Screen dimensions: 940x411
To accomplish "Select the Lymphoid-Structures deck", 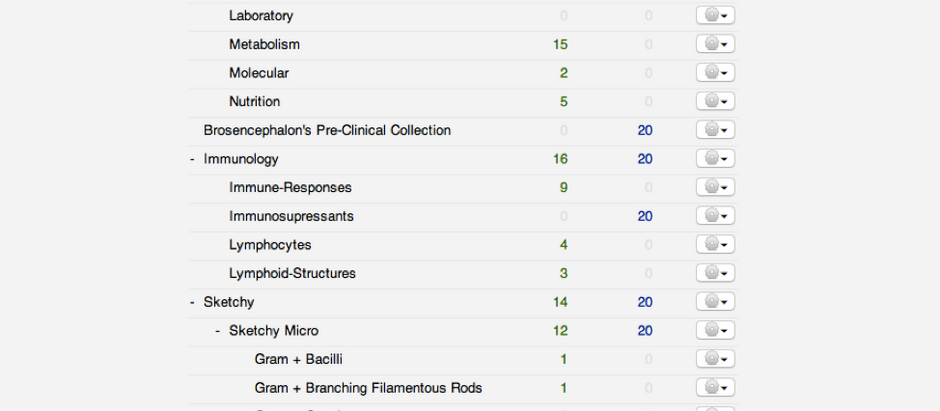I will pos(292,273).
